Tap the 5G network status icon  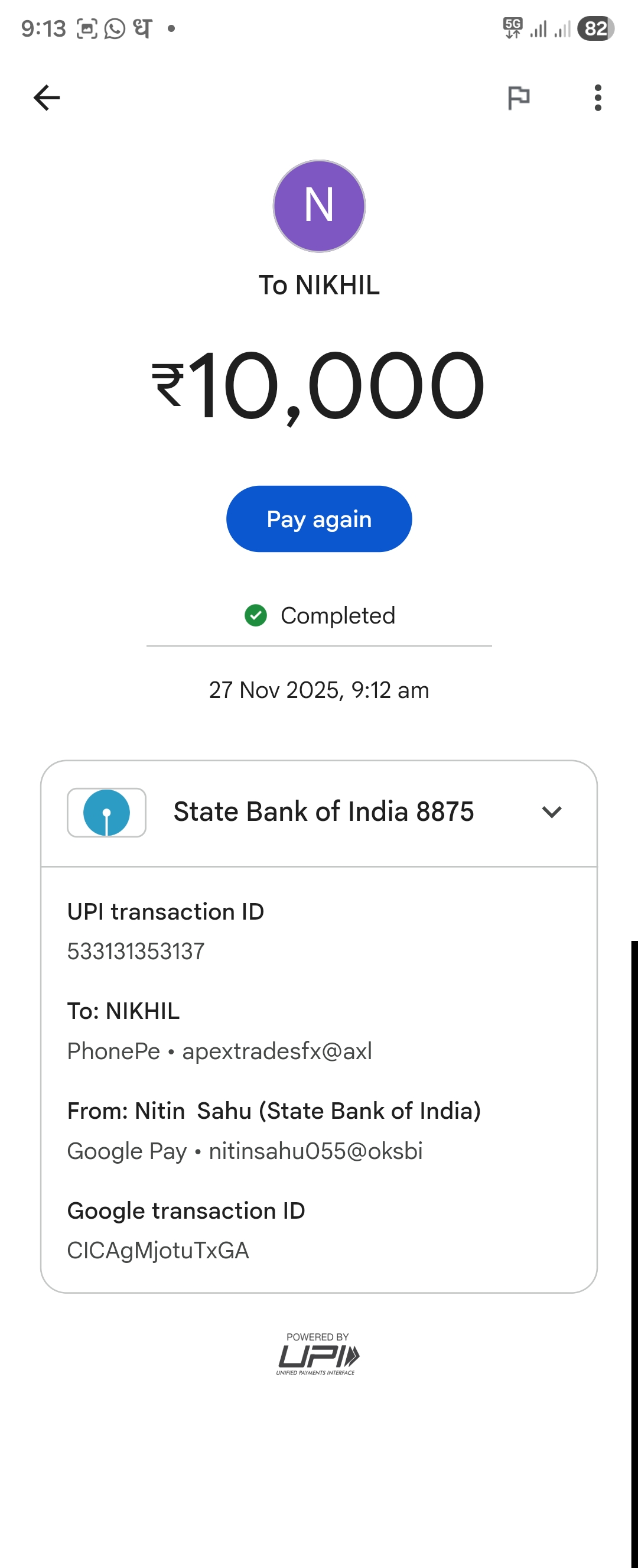coord(513,28)
